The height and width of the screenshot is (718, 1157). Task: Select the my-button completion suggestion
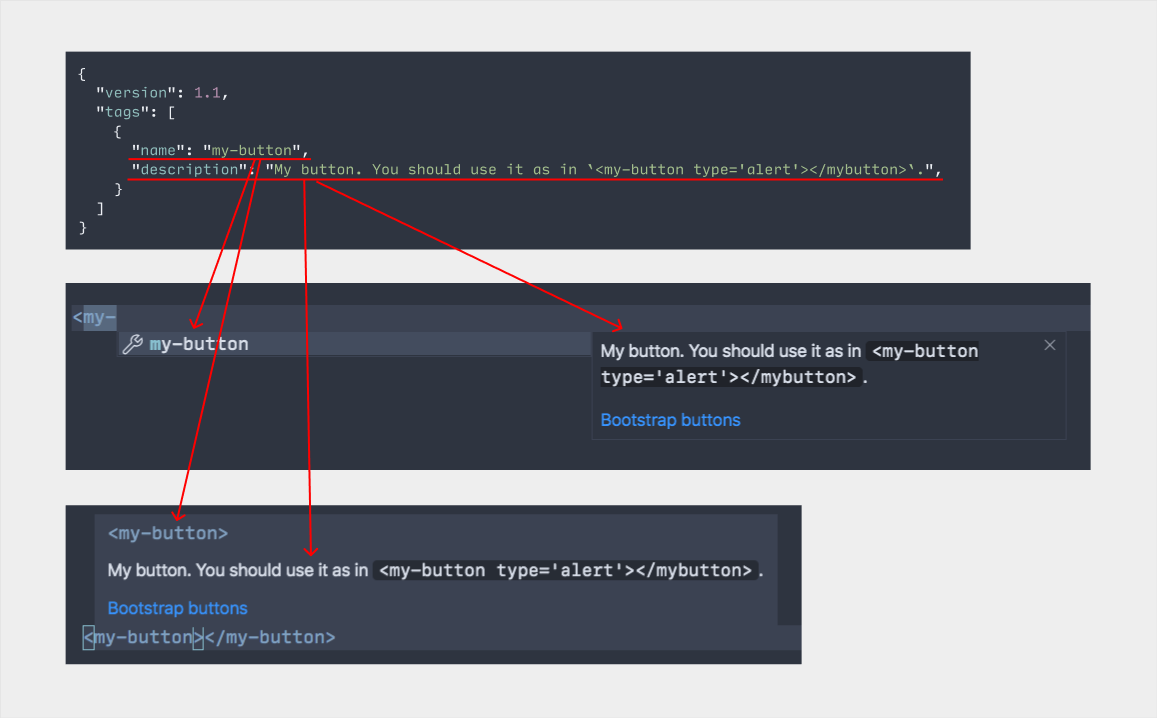199,344
